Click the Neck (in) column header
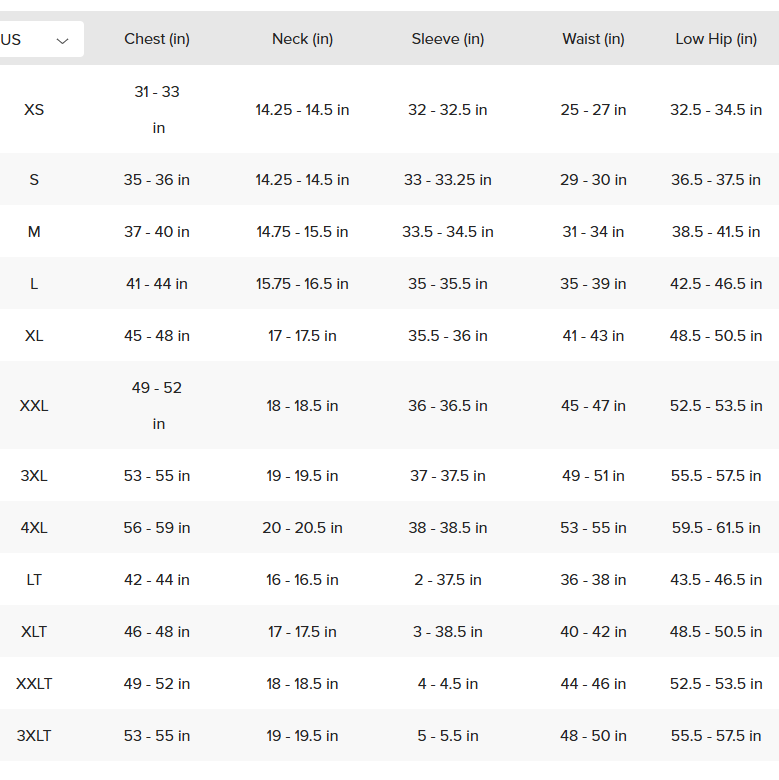The width and height of the screenshot is (779, 780). (302, 39)
